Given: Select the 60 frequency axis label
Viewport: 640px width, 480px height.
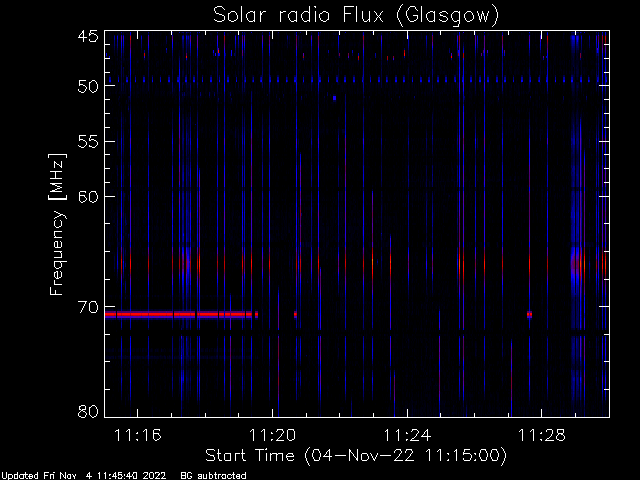Looking at the screenshot, I should pyautogui.click(x=88, y=197).
